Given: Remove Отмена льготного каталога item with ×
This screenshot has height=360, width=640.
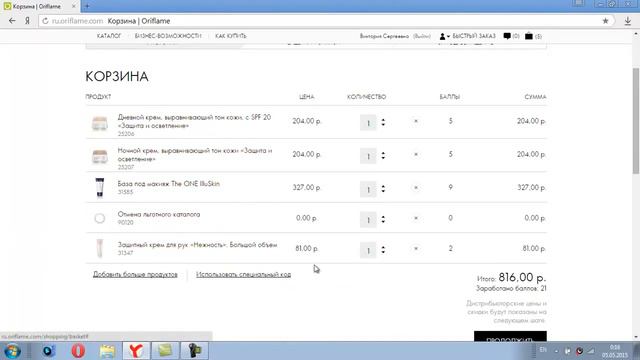Looking at the screenshot, I should point(416,218).
